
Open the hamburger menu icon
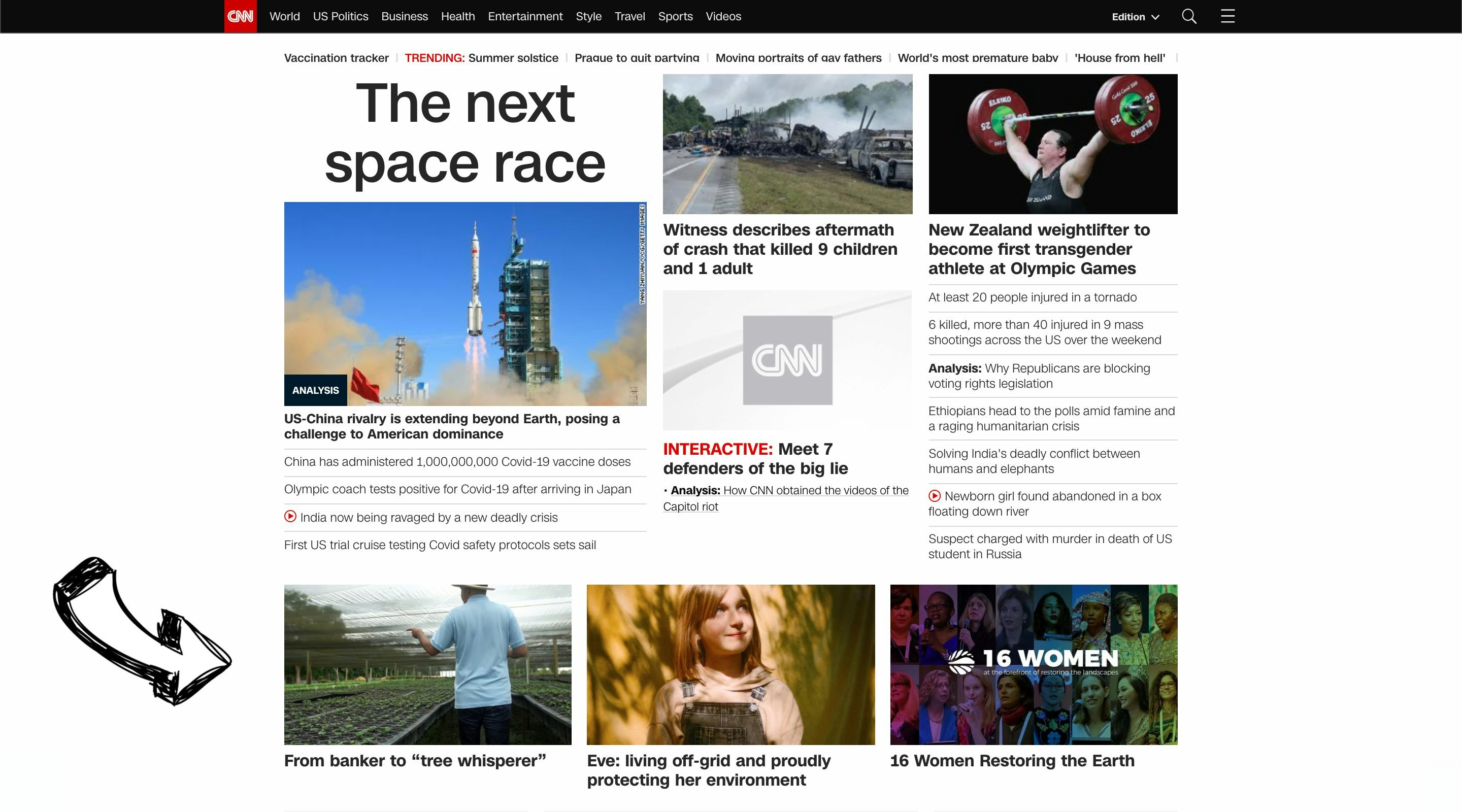pyautogui.click(x=1227, y=16)
